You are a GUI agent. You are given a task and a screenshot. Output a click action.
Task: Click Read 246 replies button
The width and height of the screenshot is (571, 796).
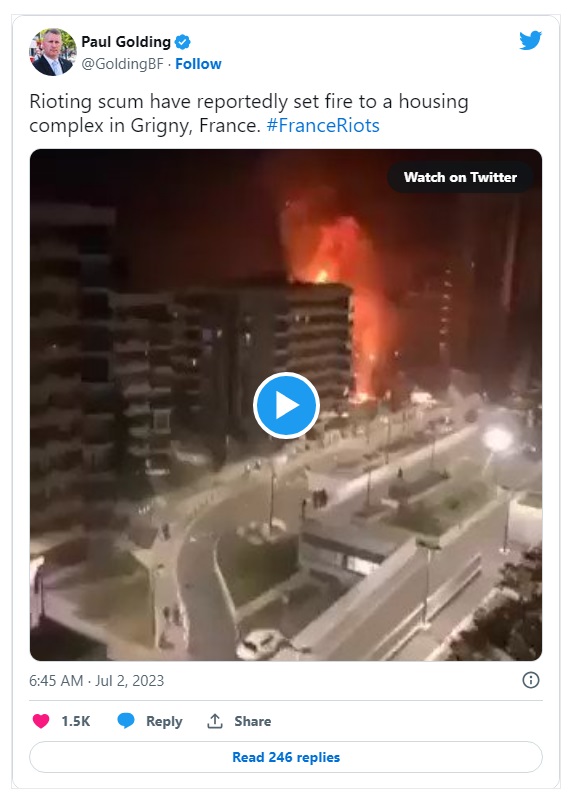coord(286,757)
